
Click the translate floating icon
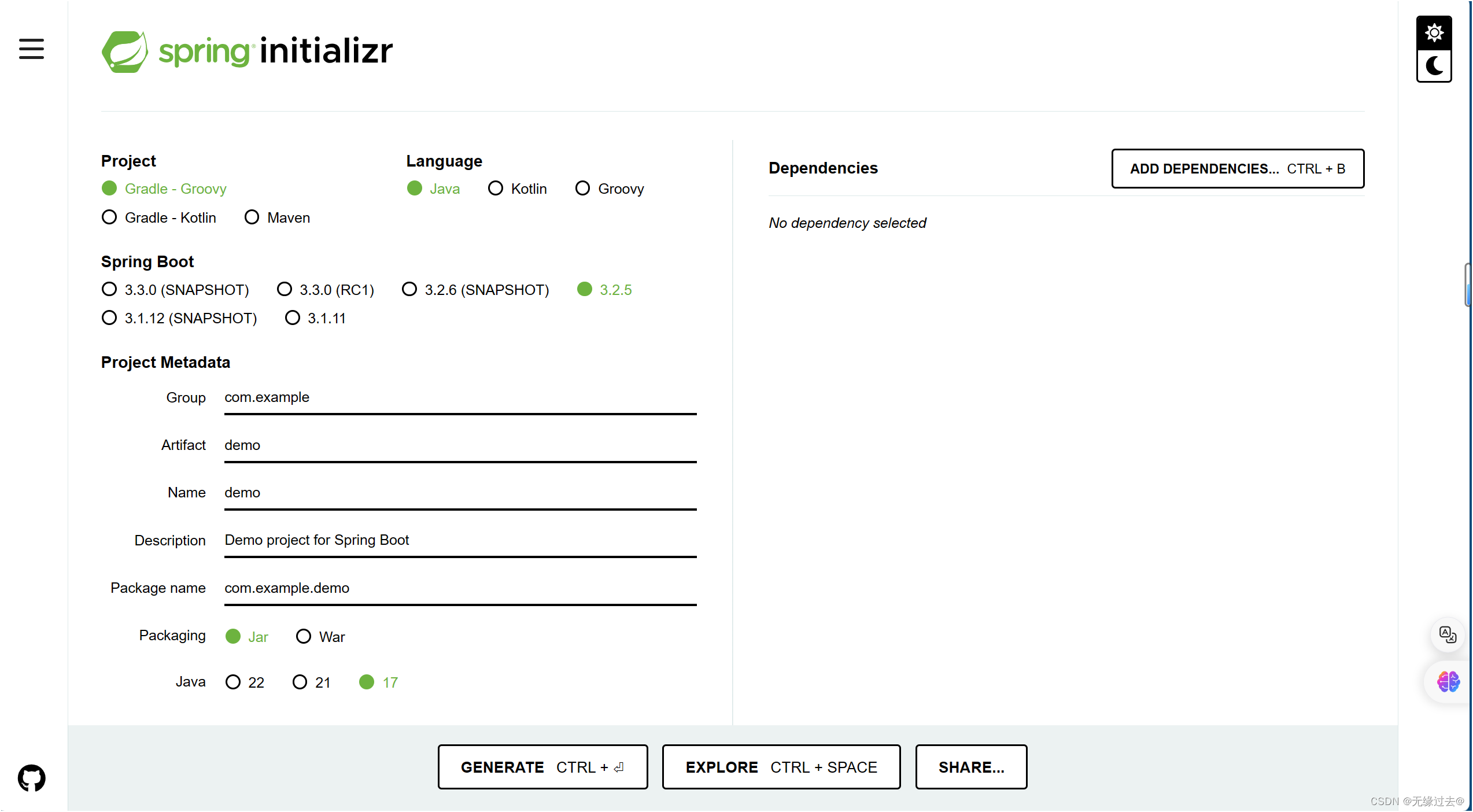tap(1447, 635)
